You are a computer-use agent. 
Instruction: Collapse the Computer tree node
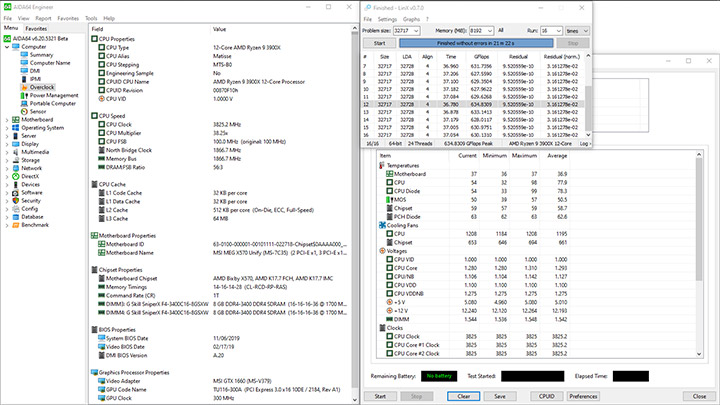coord(7,47)
